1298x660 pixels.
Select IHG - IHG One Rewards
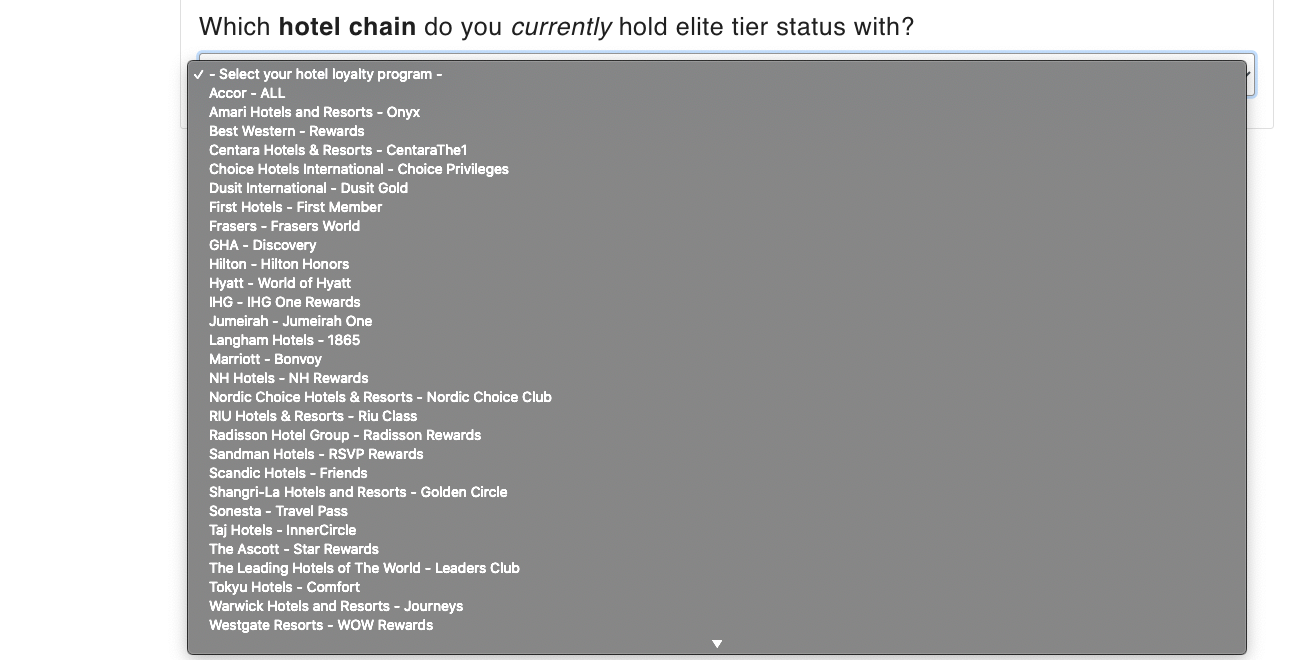tap(716, 302)
